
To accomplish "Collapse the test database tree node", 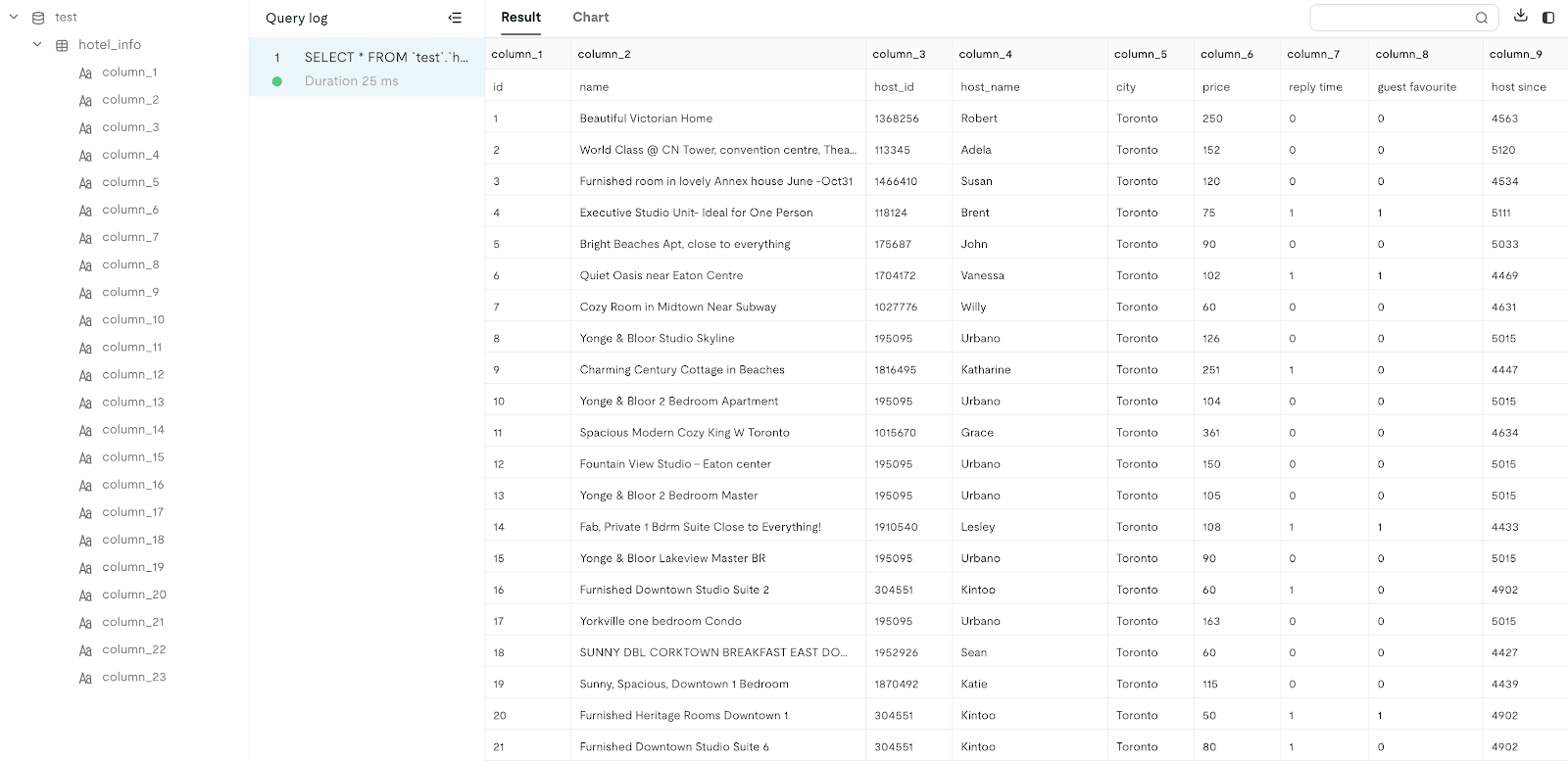I will [14, 17].
